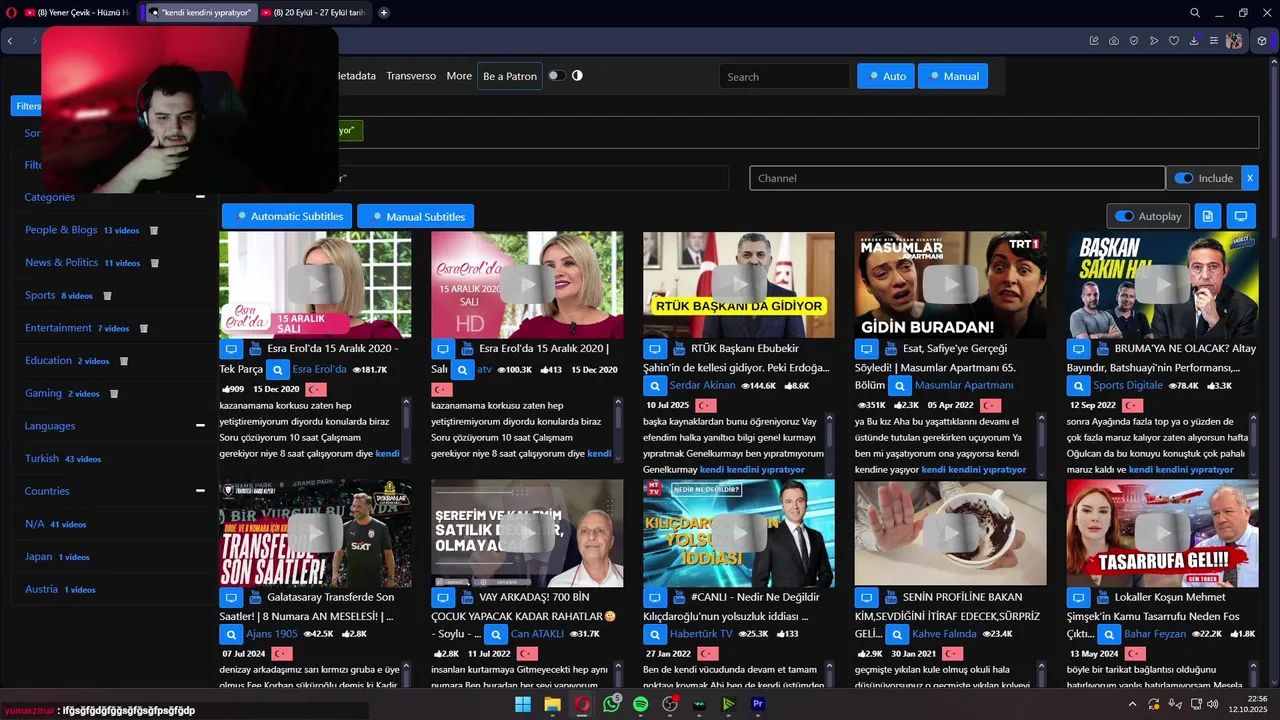
Task: Open the Windows Start menu
Action: point(523,704)
